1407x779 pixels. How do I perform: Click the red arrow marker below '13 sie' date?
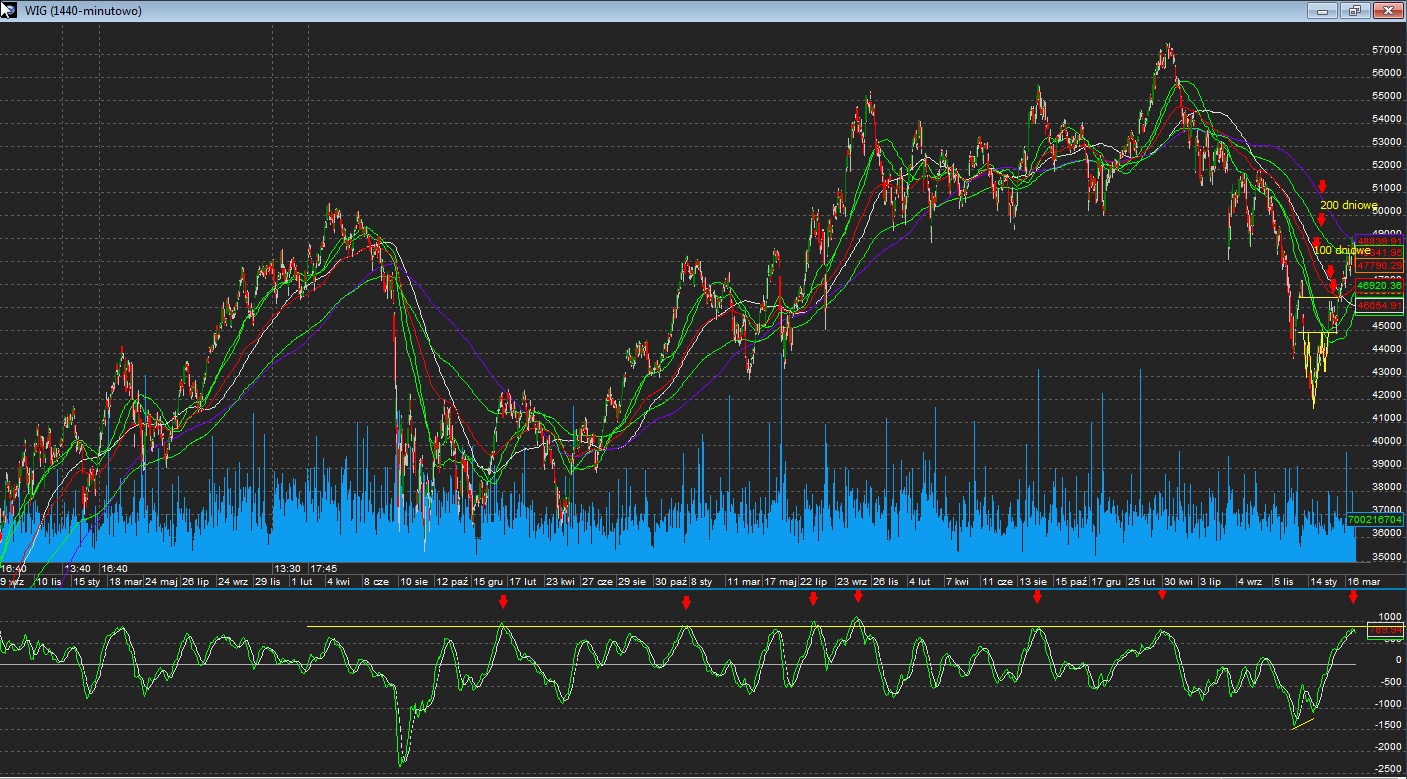point(1037,597)
